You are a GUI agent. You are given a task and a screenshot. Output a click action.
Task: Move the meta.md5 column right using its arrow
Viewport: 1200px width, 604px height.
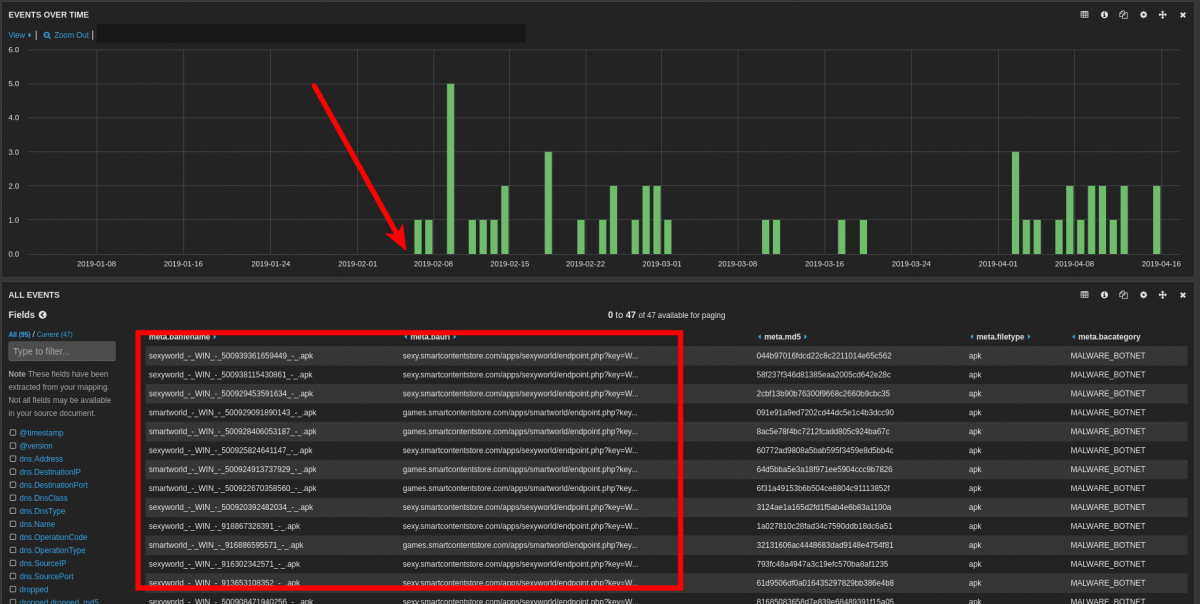click(x=805, y=337)
